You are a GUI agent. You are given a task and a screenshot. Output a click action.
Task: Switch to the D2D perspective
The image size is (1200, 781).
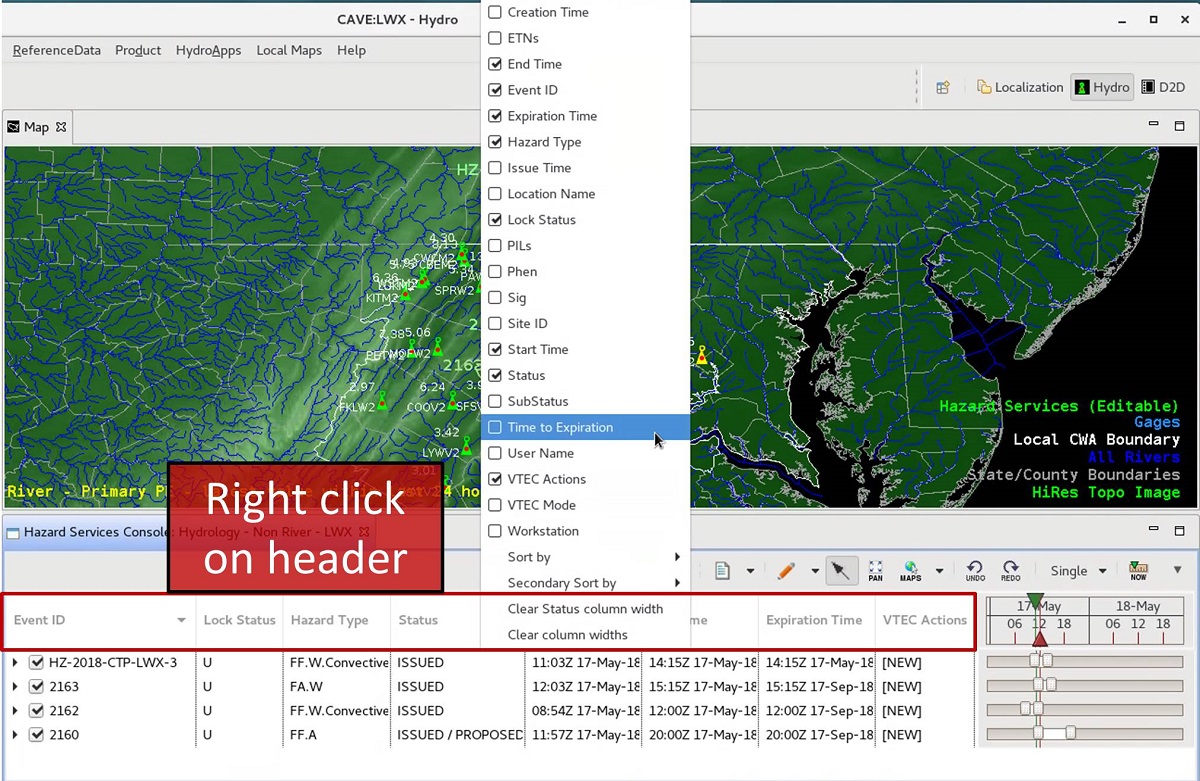[1163, 87]
